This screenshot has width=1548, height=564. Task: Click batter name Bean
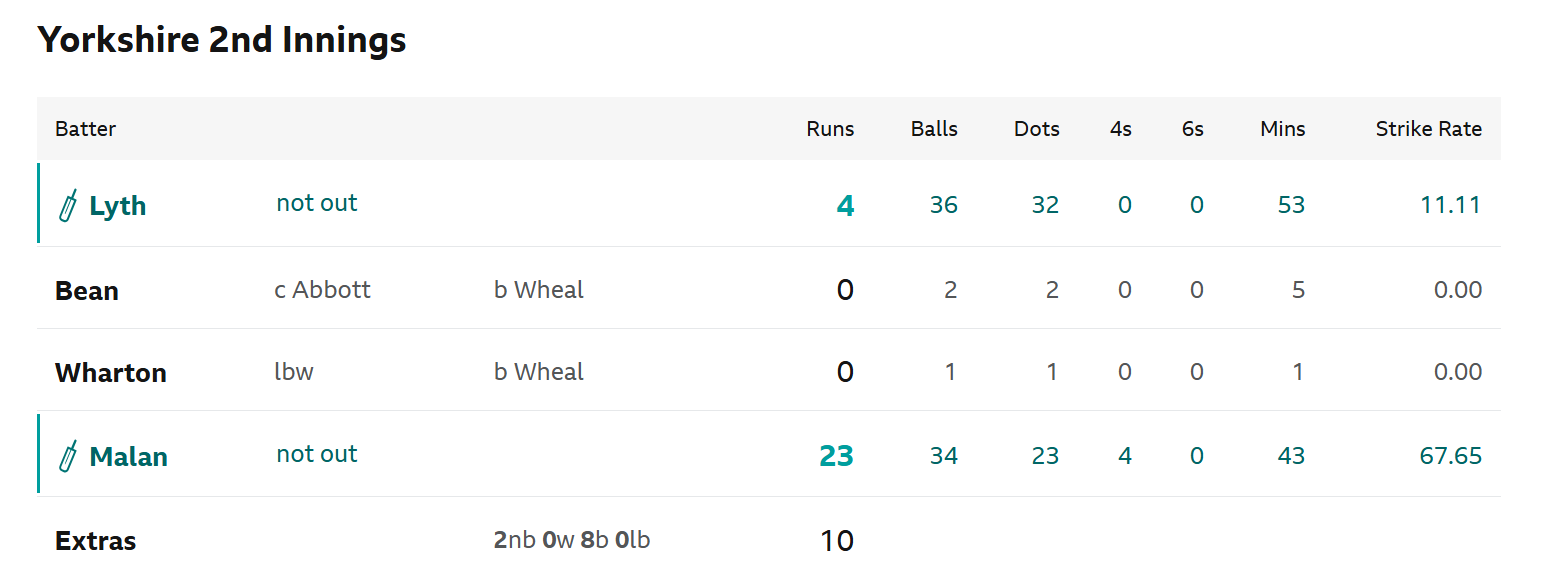point(87,291)
